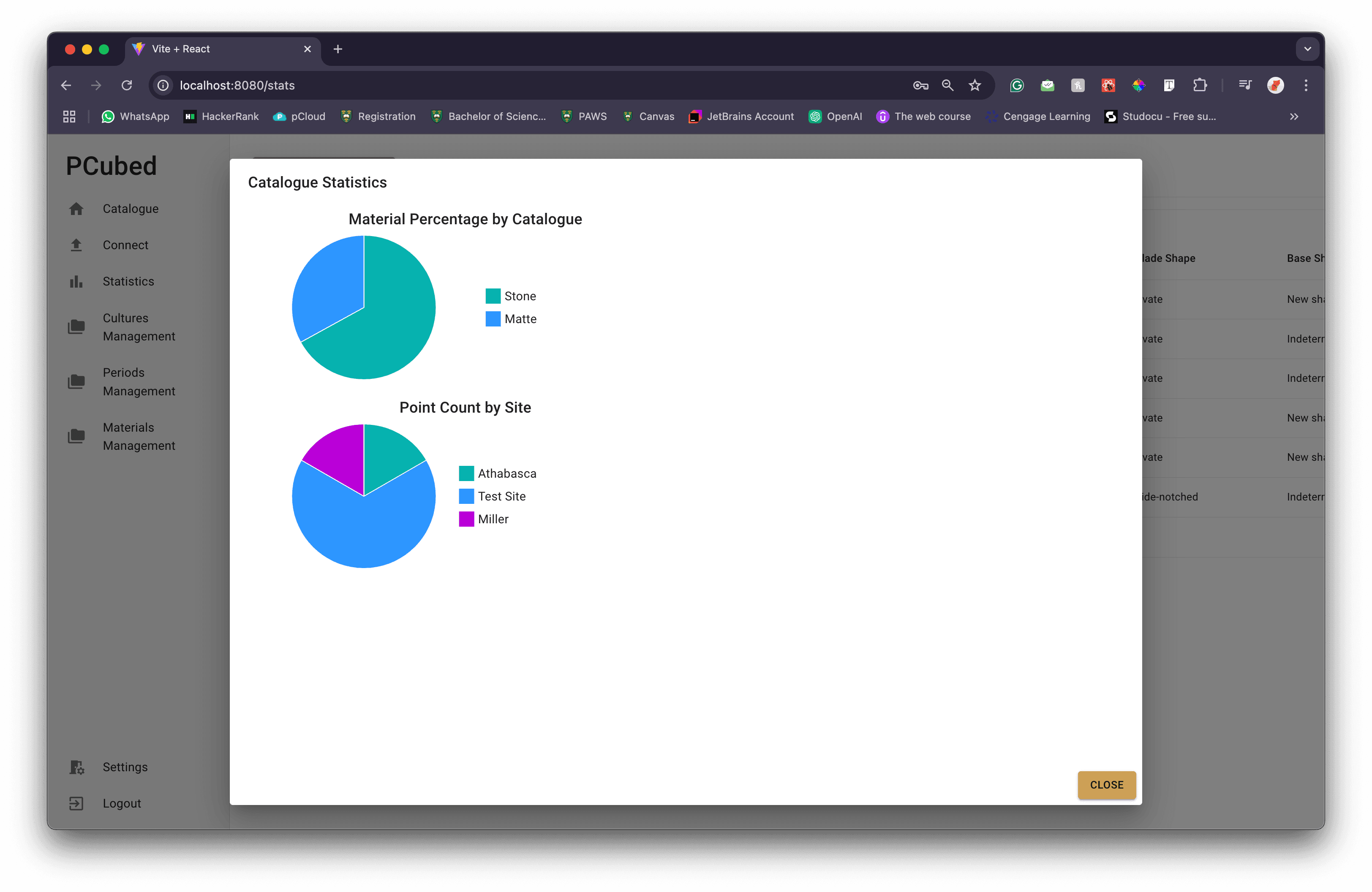Click the Connect upload icon
The width and height of the screenshot is (1372, 892).
coord(76,245)
